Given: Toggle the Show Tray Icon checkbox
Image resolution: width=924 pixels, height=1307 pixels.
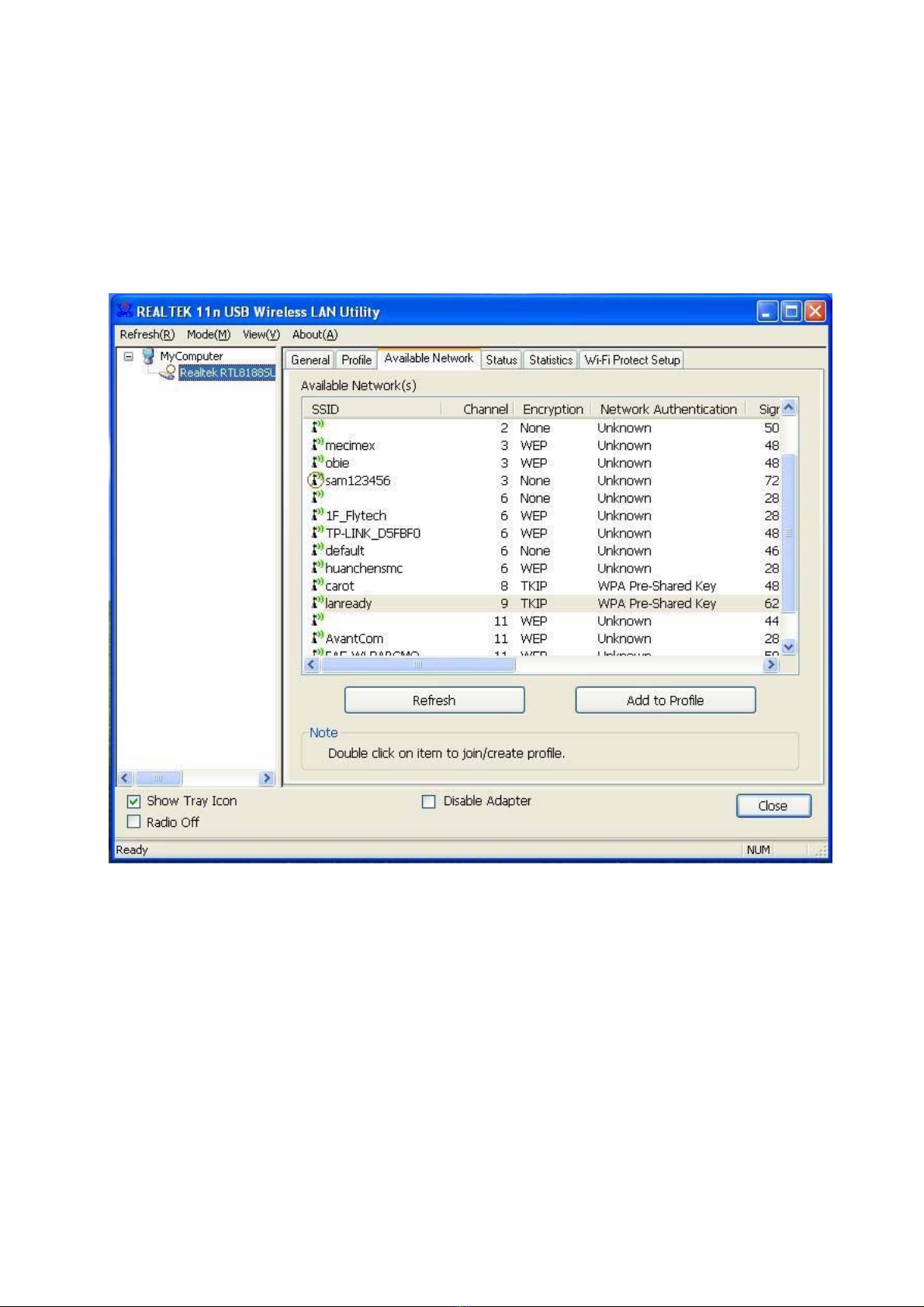Looking at the screenshot, I should tap(133, 801).
